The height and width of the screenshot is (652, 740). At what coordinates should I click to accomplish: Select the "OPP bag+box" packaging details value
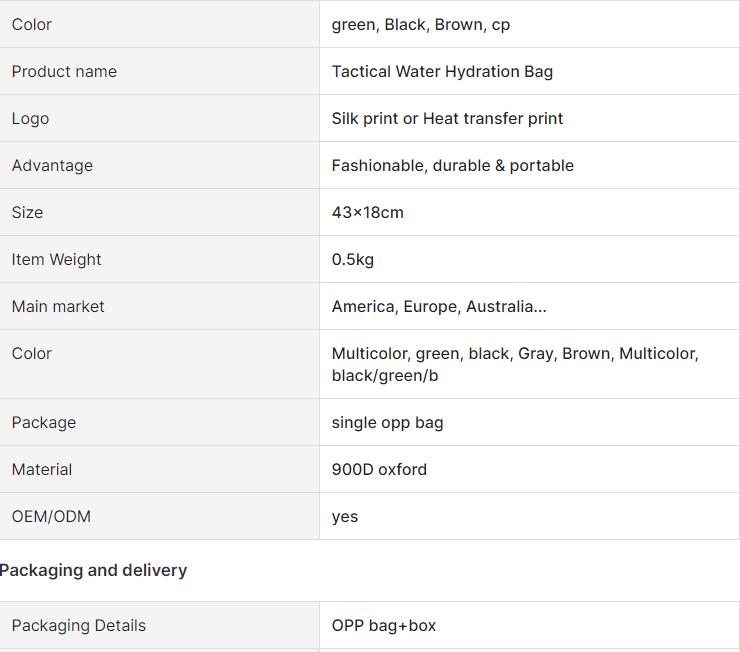tap(384, 625)
